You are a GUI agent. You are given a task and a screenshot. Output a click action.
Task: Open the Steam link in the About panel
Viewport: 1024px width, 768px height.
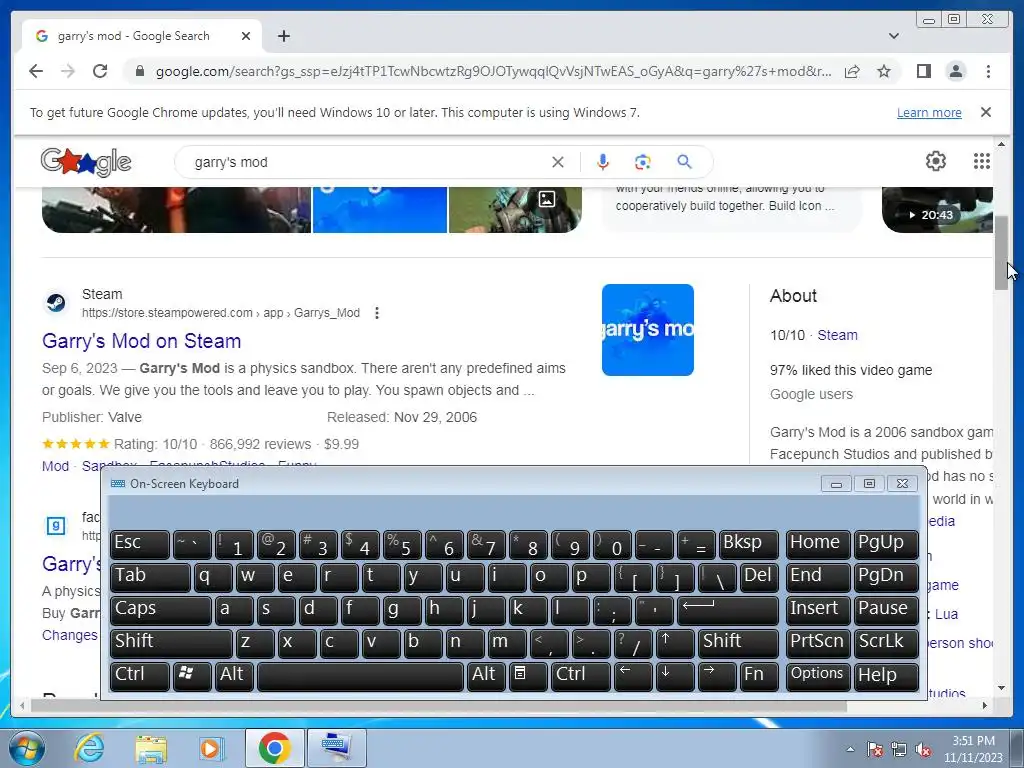pyautogui.click(x=837, y=335)
